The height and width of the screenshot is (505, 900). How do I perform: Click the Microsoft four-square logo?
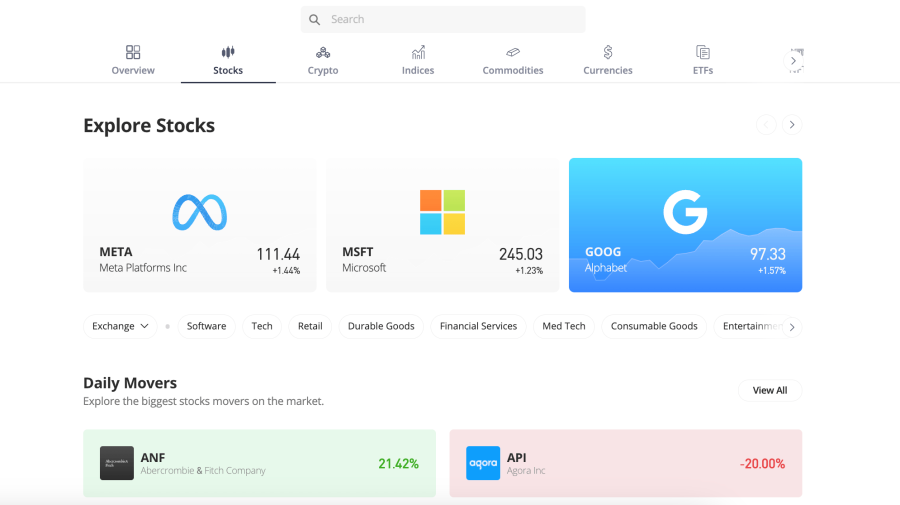tap(443, 212)
